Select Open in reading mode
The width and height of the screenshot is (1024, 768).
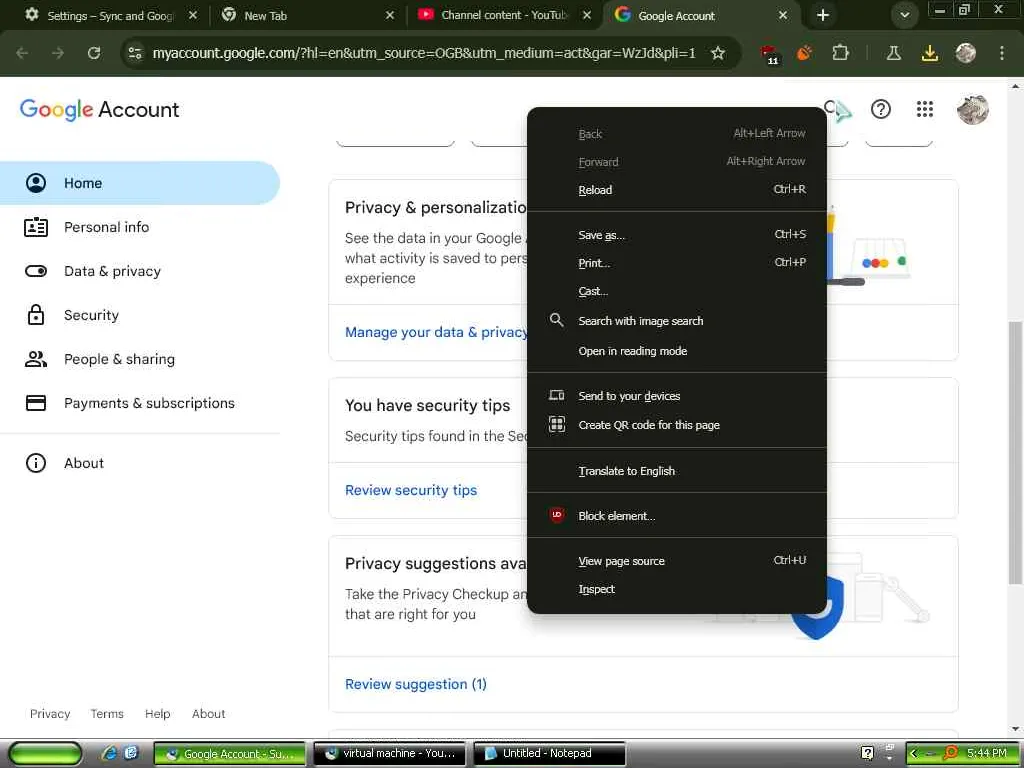click(x=677, y=351)
